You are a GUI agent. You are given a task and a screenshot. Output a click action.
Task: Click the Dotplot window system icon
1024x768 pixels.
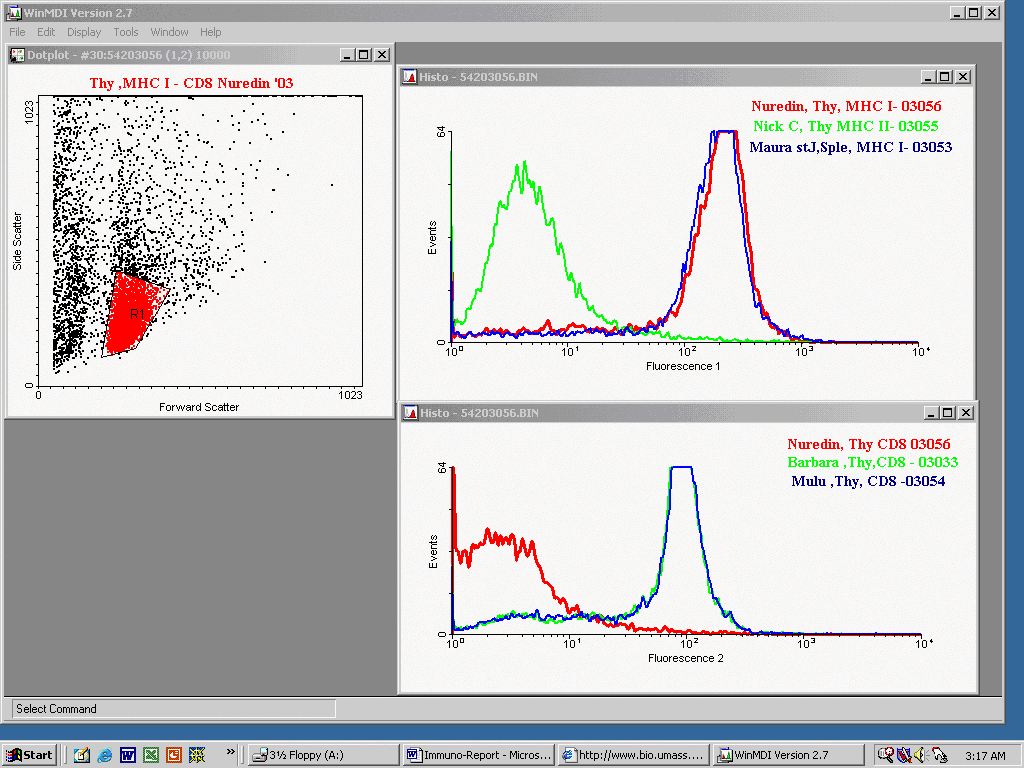pyautogui.click(x=17, y=55)
